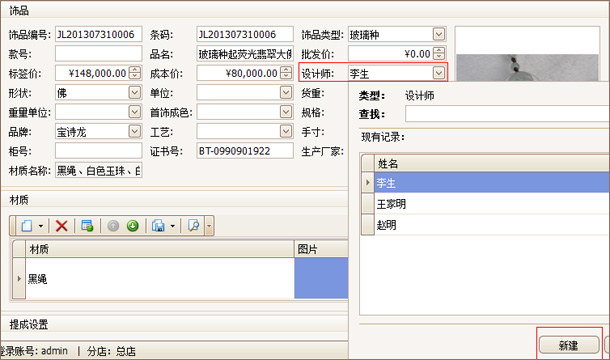Click the 材质名称 input field
This screenshot has height=360, width=610.
click(98, 170)
